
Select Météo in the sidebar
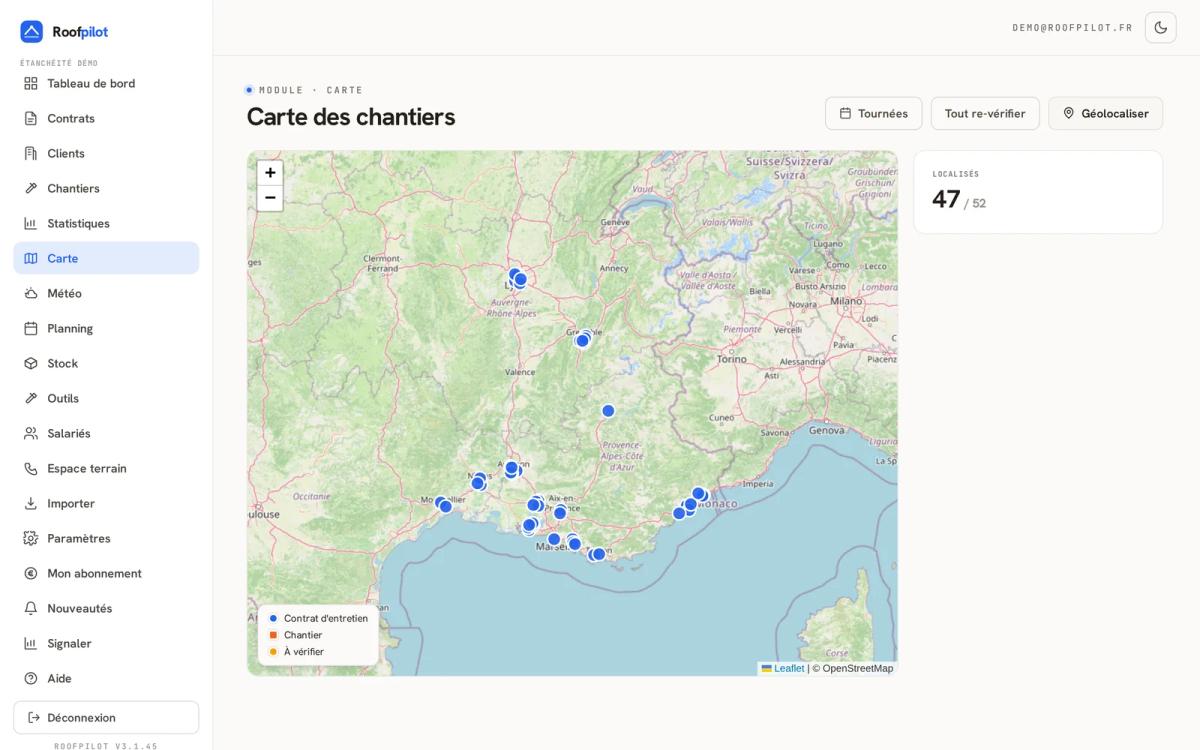106,293
